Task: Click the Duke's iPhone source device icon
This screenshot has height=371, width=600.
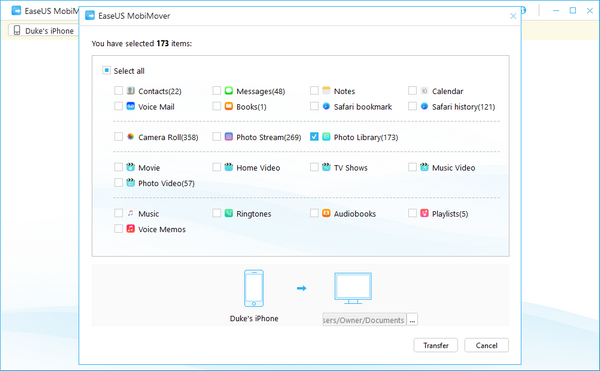Action: (254, 288)
